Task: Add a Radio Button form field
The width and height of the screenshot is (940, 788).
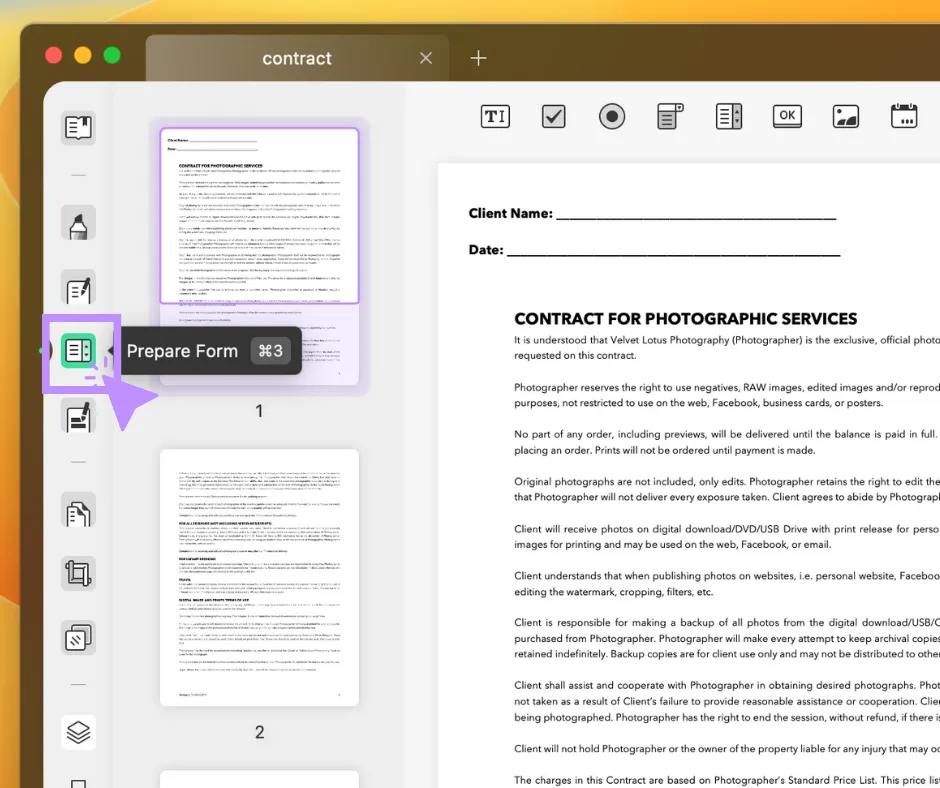Action: click(611, 116)
